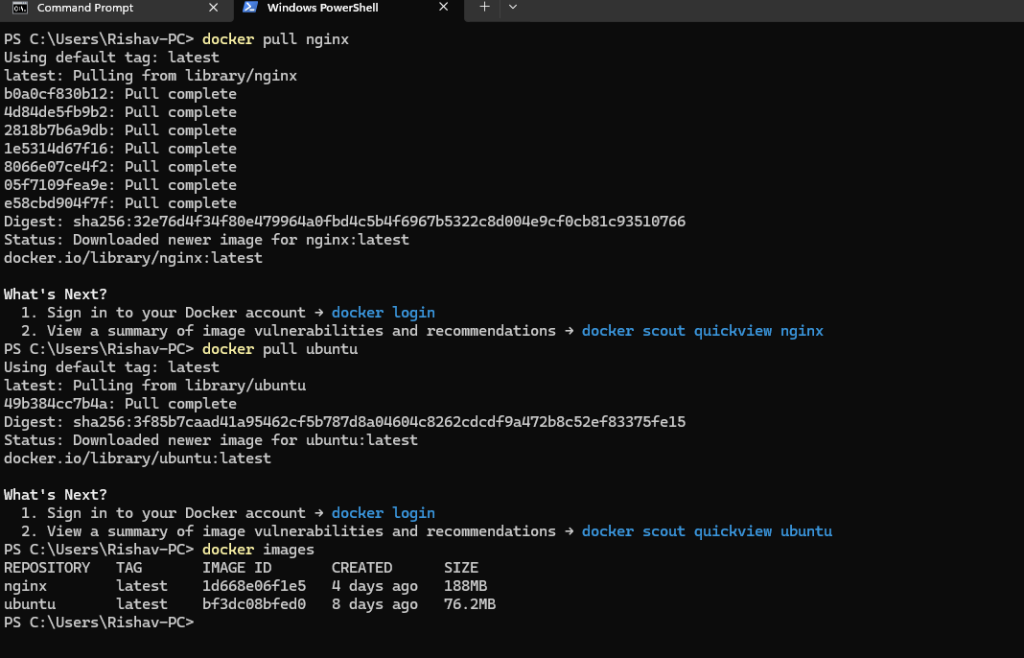Click layer '4d84de5fb9b2: Pull complete'
This screenshot has height=658, width=1024.
(120, 112)
